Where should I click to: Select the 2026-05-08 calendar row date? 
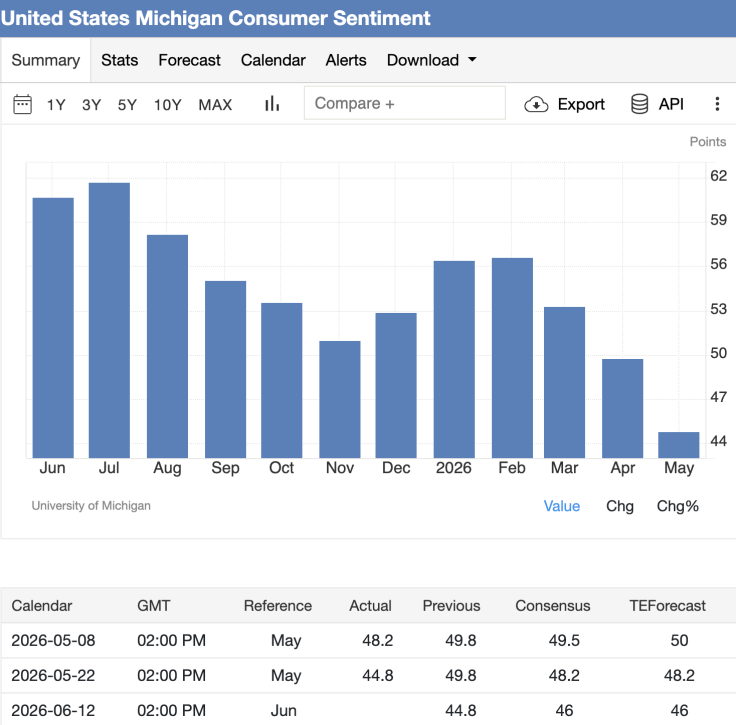53,640
